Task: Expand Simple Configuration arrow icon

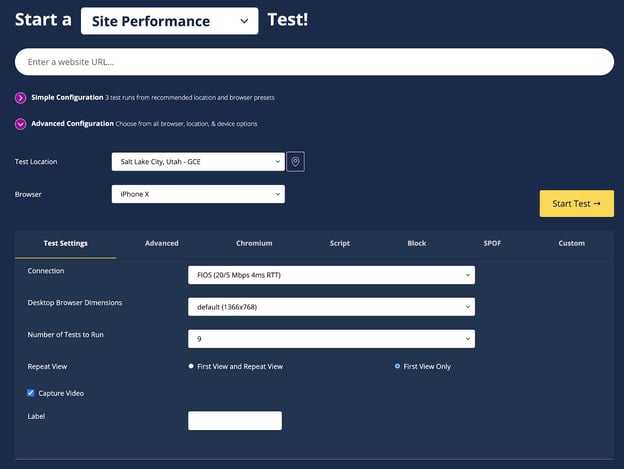Action: tap(21, 98)
